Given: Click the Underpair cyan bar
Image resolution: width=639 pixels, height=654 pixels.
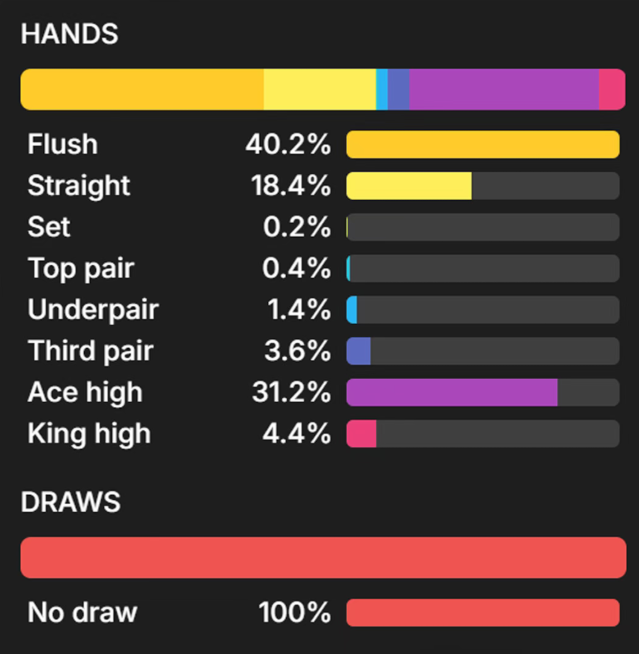Looking at the screenshot, I should pyautogui.click(x=352, y=309).
